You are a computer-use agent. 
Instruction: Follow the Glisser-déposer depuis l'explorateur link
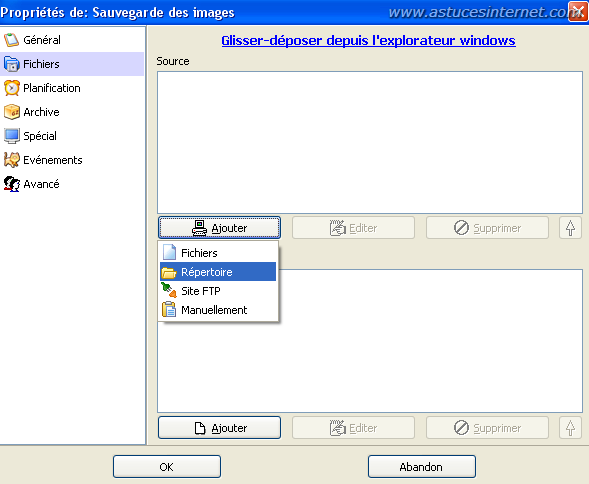tap(368, 41)
